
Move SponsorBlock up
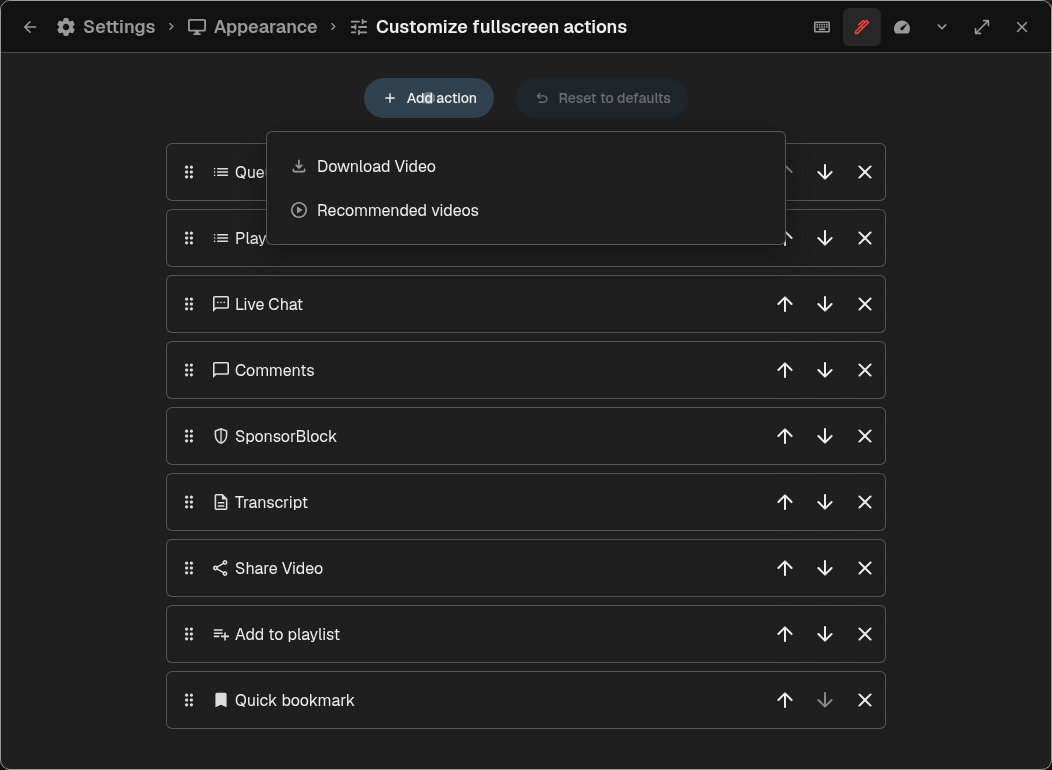point(785,437)
